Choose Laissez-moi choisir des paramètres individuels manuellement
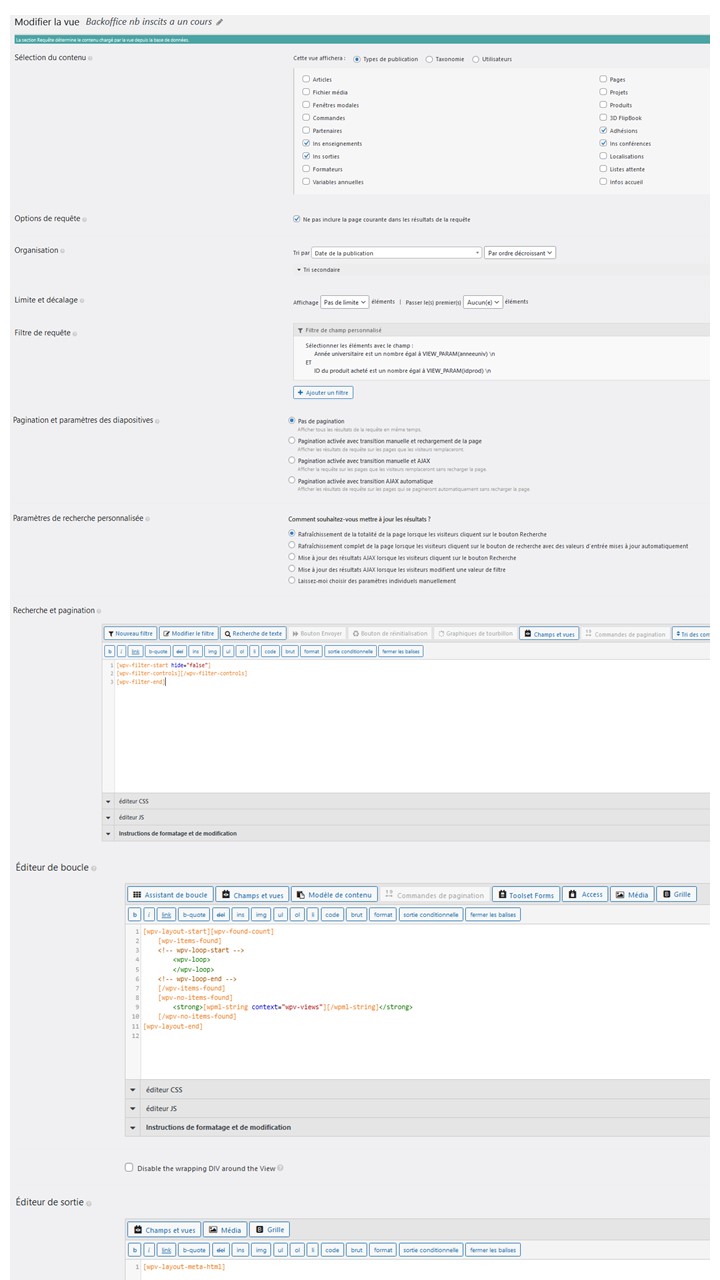 (x=292, y=580)
